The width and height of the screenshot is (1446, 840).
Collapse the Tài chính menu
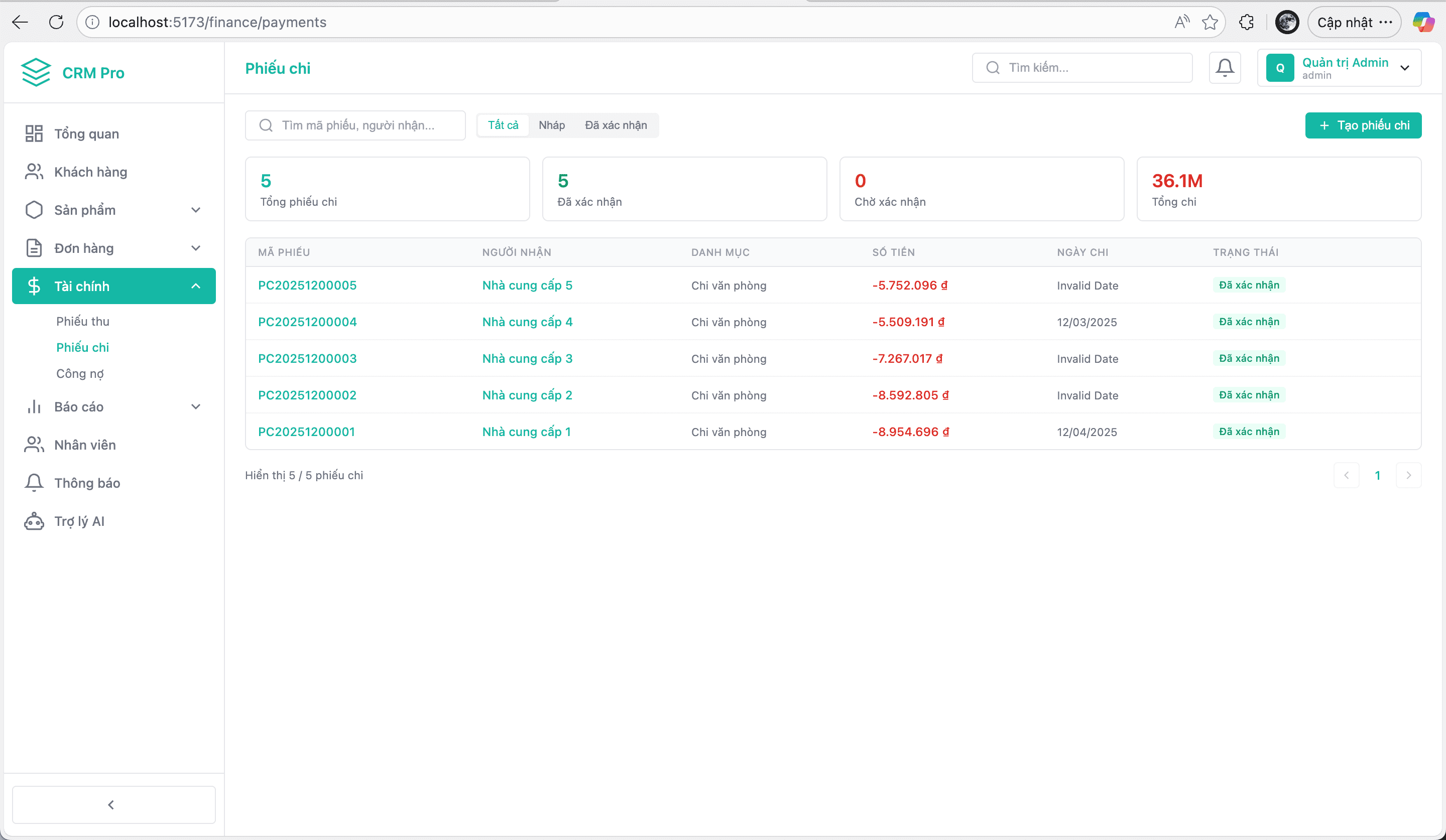click(196, 286)
